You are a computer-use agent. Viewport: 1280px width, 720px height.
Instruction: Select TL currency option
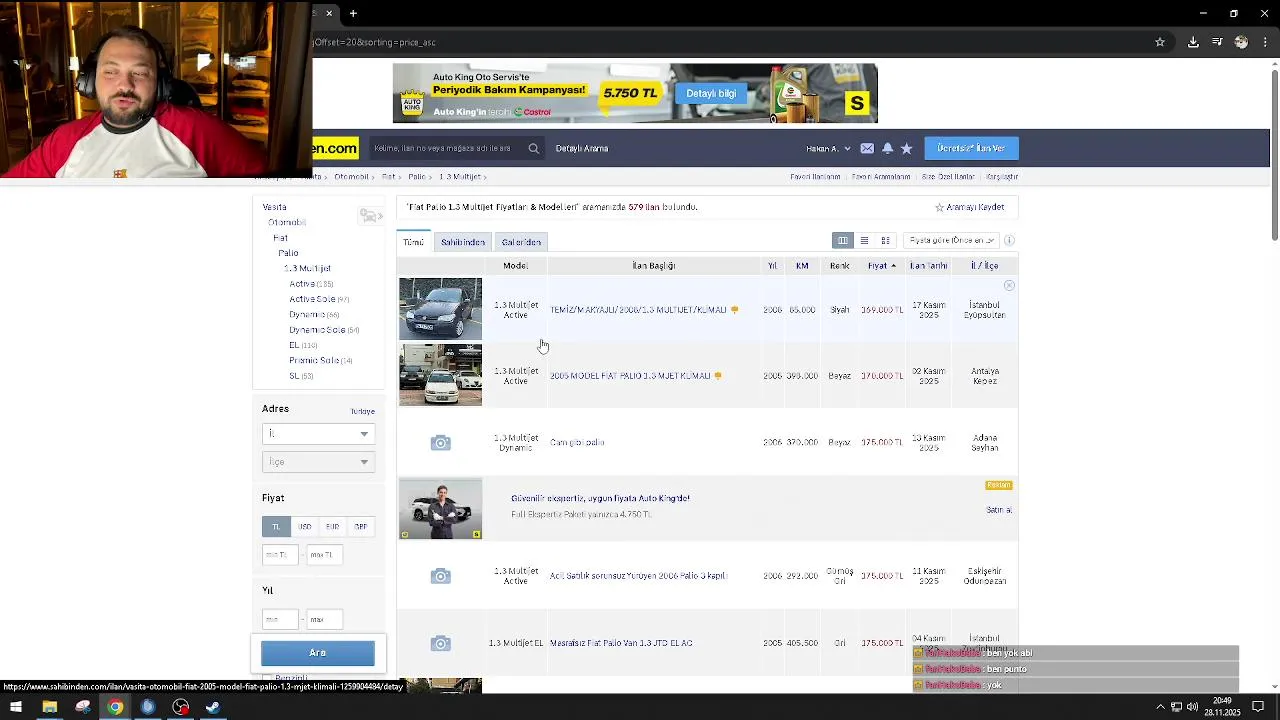pyautogui.click(x=276, y=527)
